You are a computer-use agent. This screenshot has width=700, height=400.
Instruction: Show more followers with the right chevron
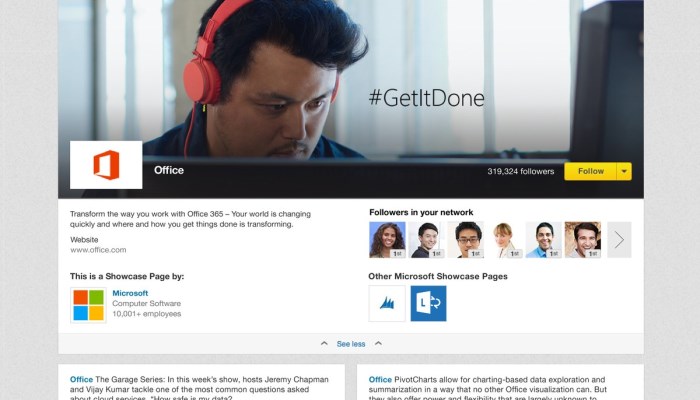tap(619, 240)
